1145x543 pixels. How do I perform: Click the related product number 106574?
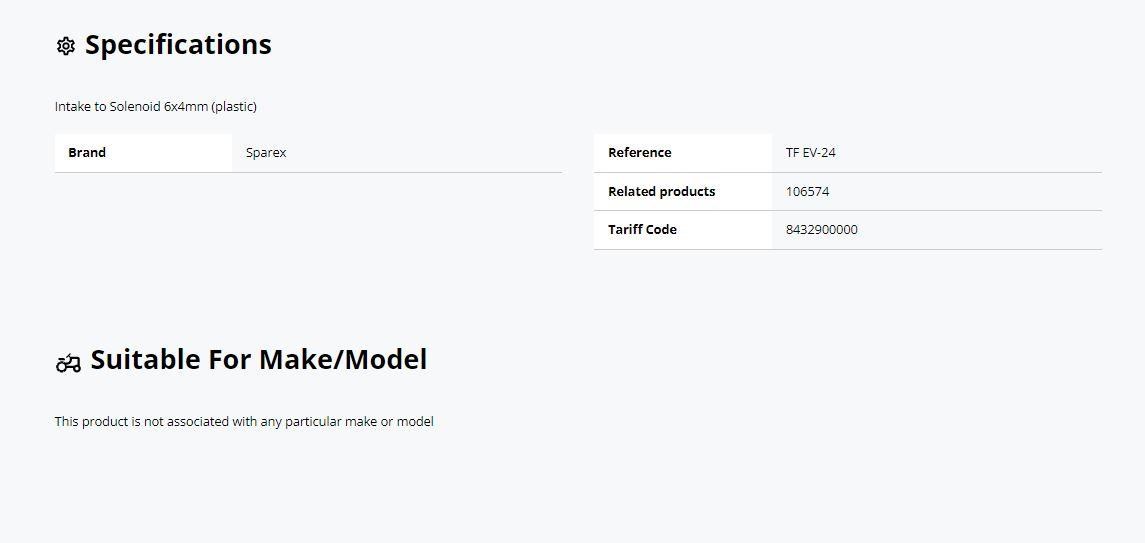tap(807, 192)
